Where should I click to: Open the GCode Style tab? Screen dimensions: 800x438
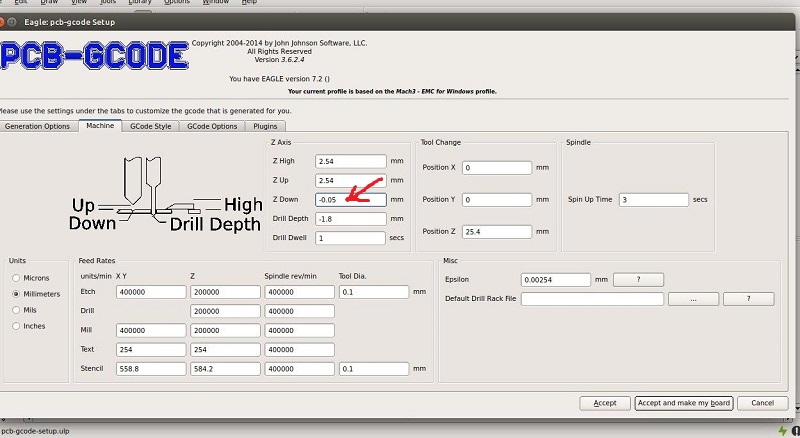pyautogui.click(x=151, y=126)
